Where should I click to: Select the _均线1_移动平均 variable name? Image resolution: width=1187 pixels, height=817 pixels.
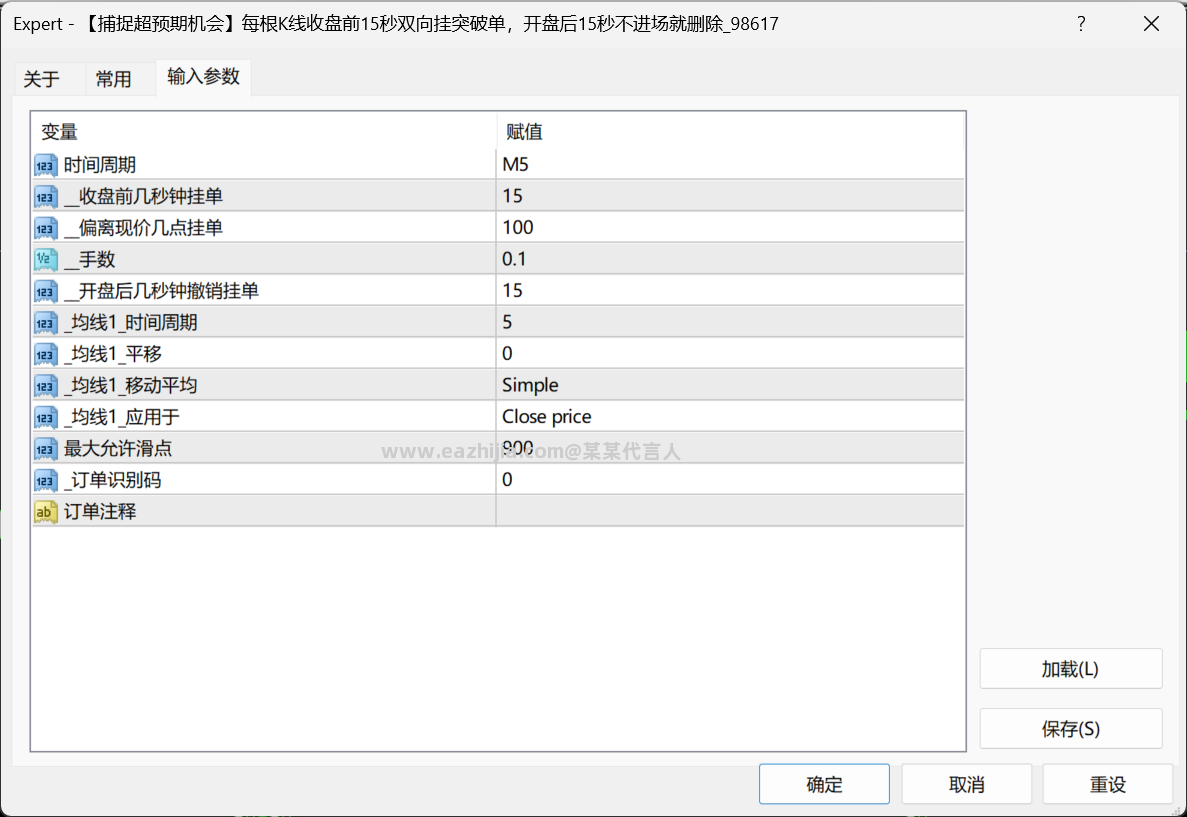(130, 386)
